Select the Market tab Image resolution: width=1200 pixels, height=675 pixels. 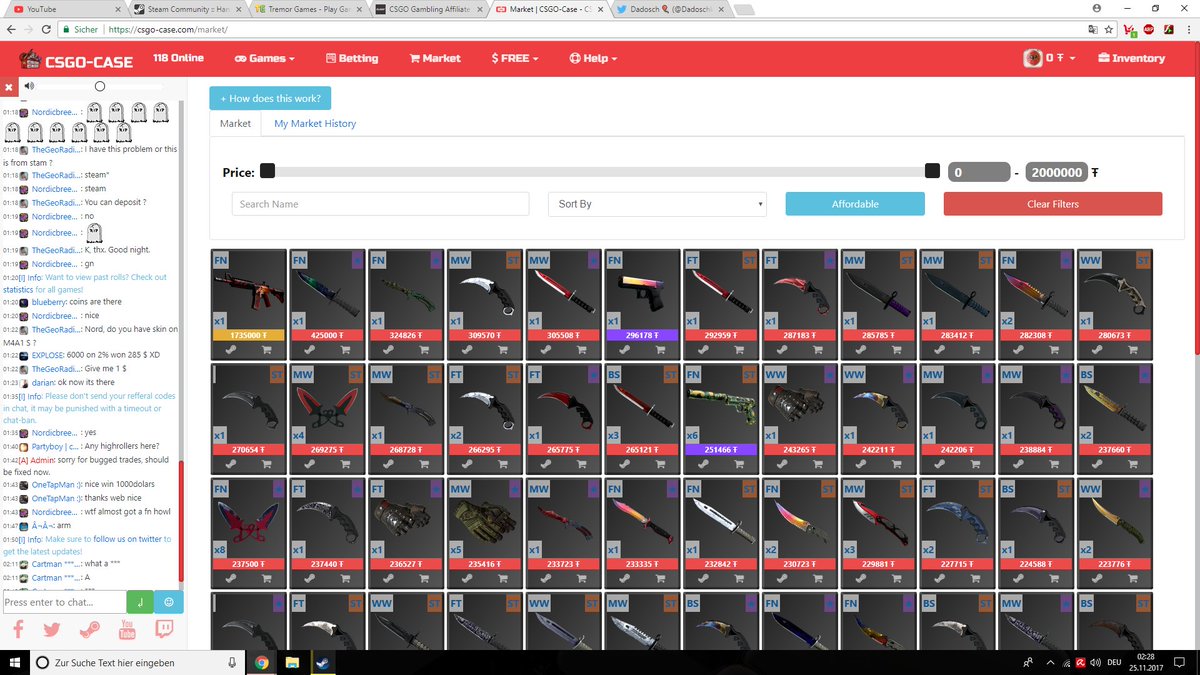point(236,123)
